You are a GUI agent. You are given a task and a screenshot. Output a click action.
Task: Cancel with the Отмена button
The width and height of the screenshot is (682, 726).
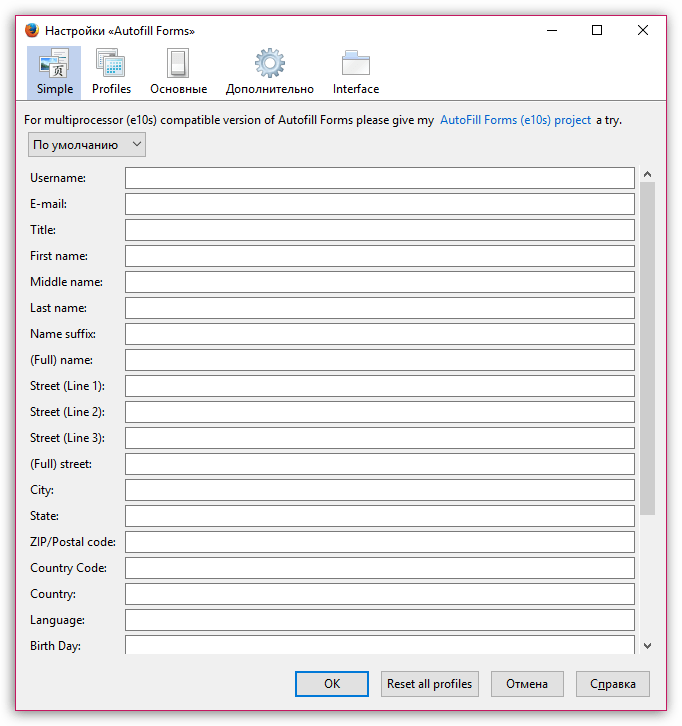click(x=527, y=684)
